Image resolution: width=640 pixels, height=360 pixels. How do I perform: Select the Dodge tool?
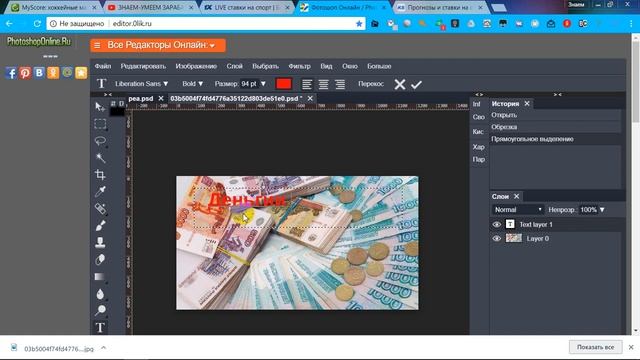[x=100, y=311]
